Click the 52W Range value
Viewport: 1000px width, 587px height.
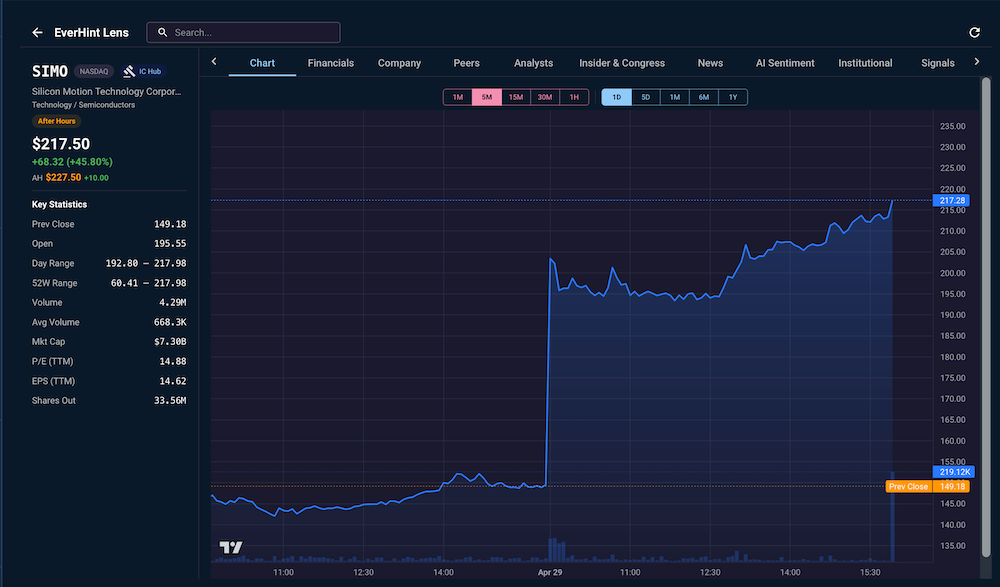pos(149,283)
